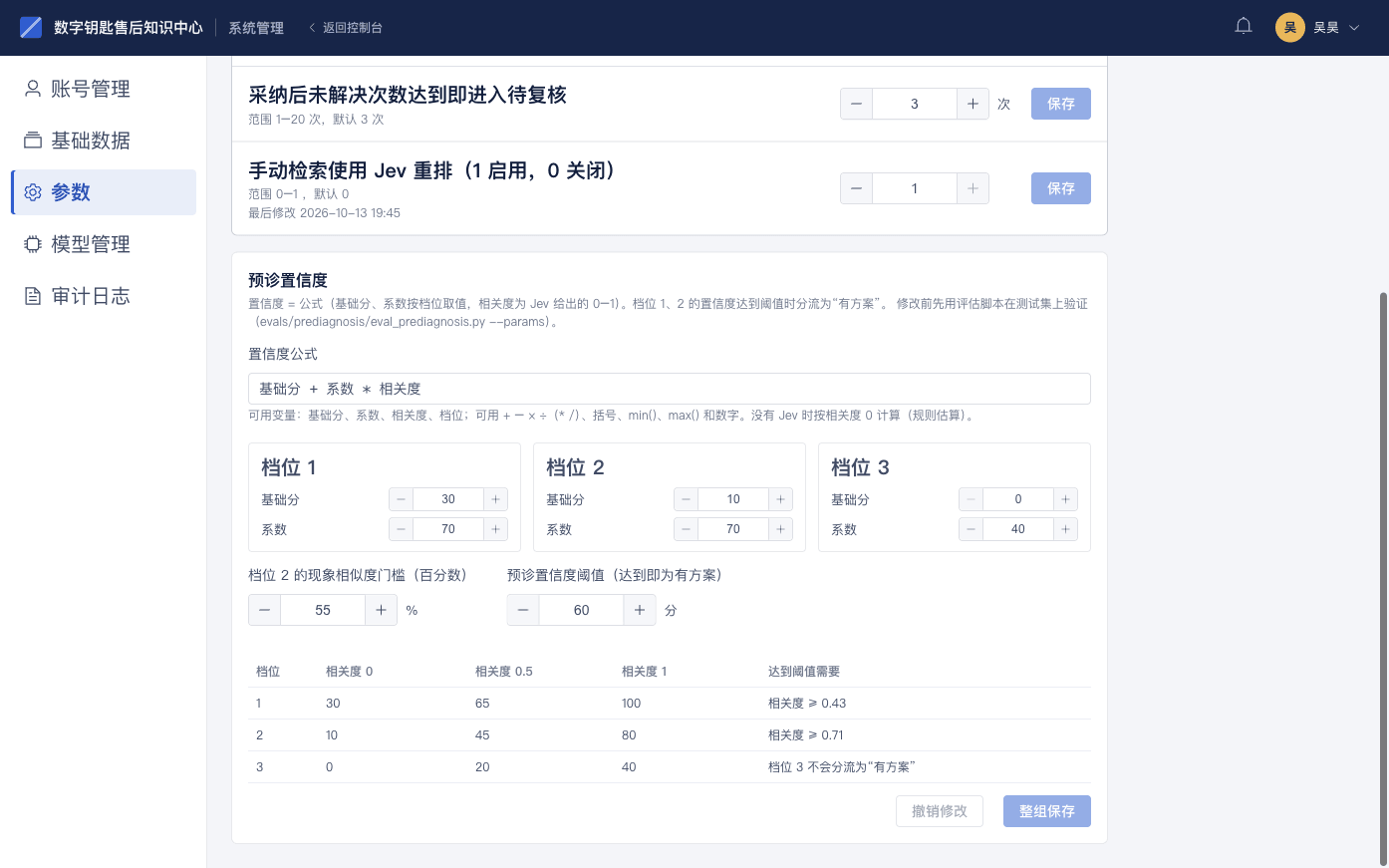Decrease 采纳后未解决次数 value with minus
The image size is (1389, 868).
tap(857, 104)
